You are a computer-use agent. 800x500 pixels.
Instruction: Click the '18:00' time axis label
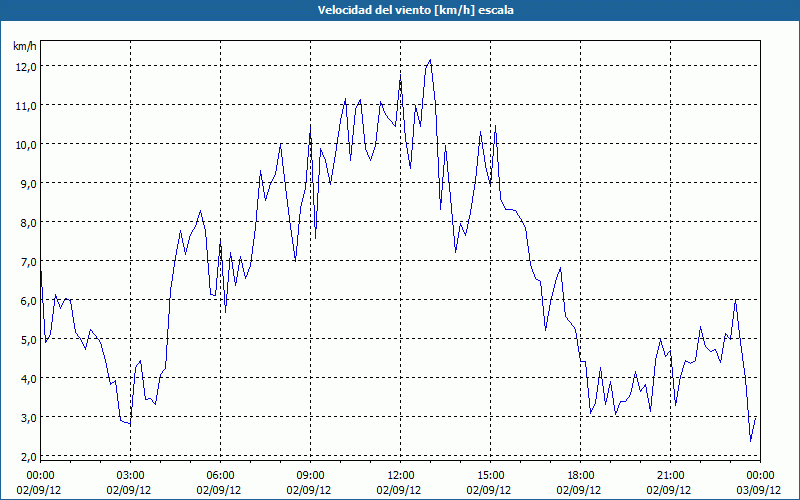[581, 476]
